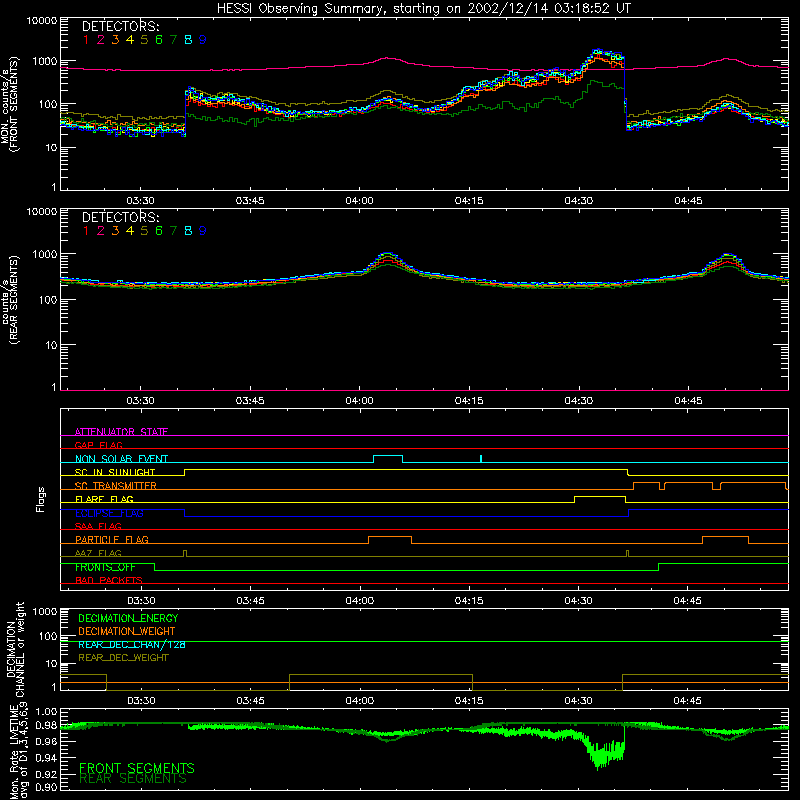Select the ECLIPSE_FLAG label
Image resolution: width=800 pixels, height=800 pixels.
coord(109,513)
